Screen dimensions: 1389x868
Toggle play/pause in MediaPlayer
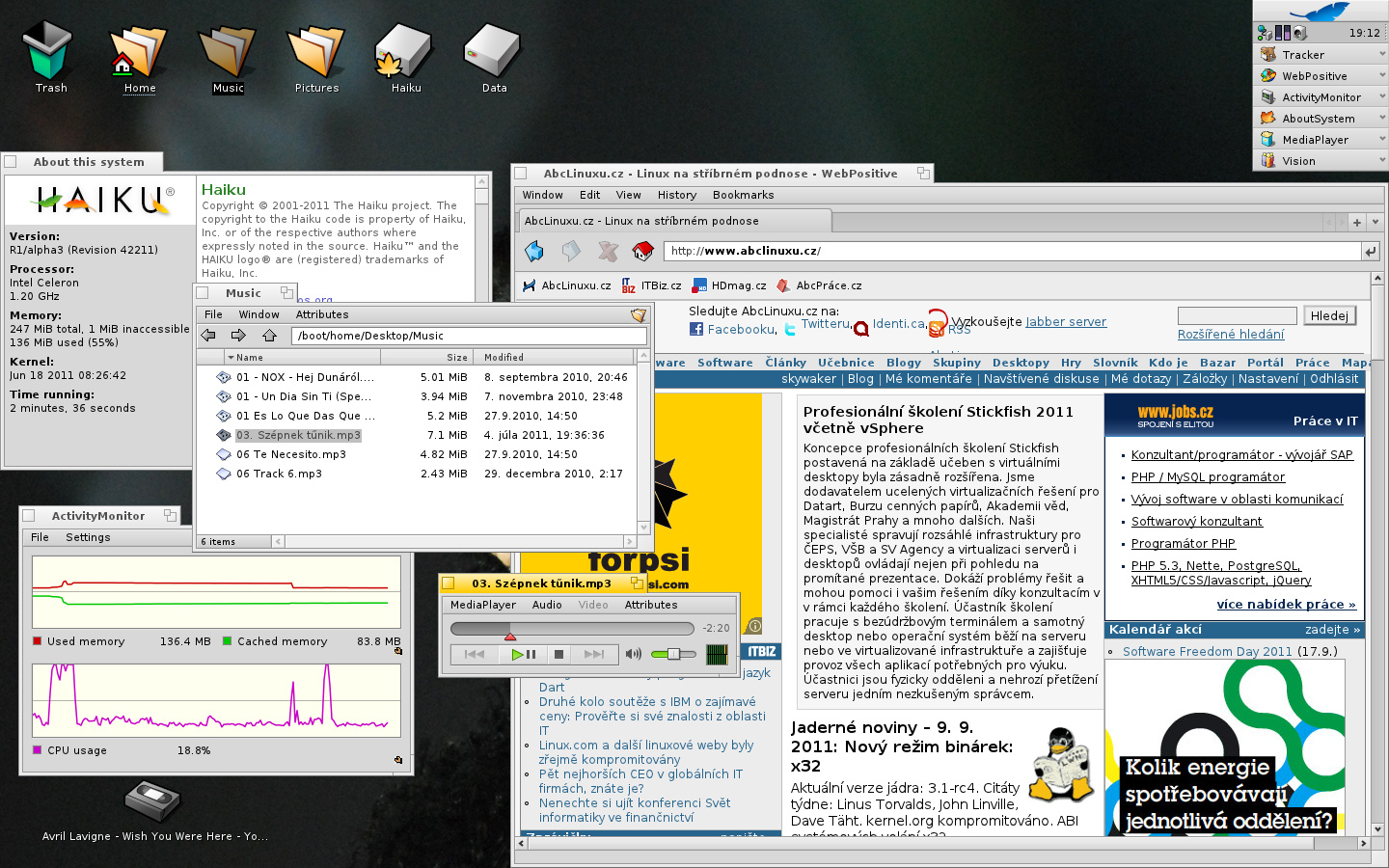pos(524,654)
